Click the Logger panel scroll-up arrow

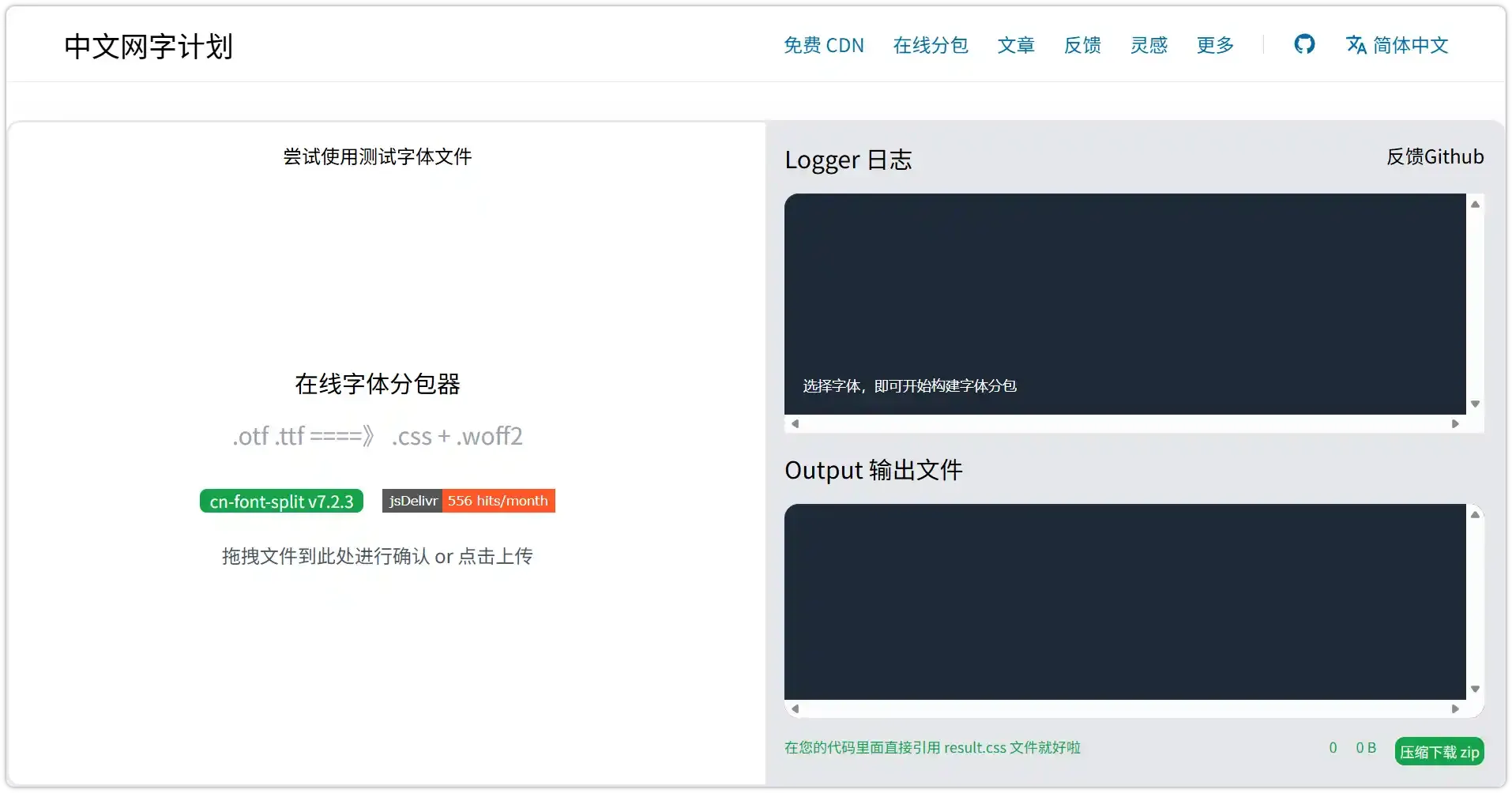tap(1474, 204)
